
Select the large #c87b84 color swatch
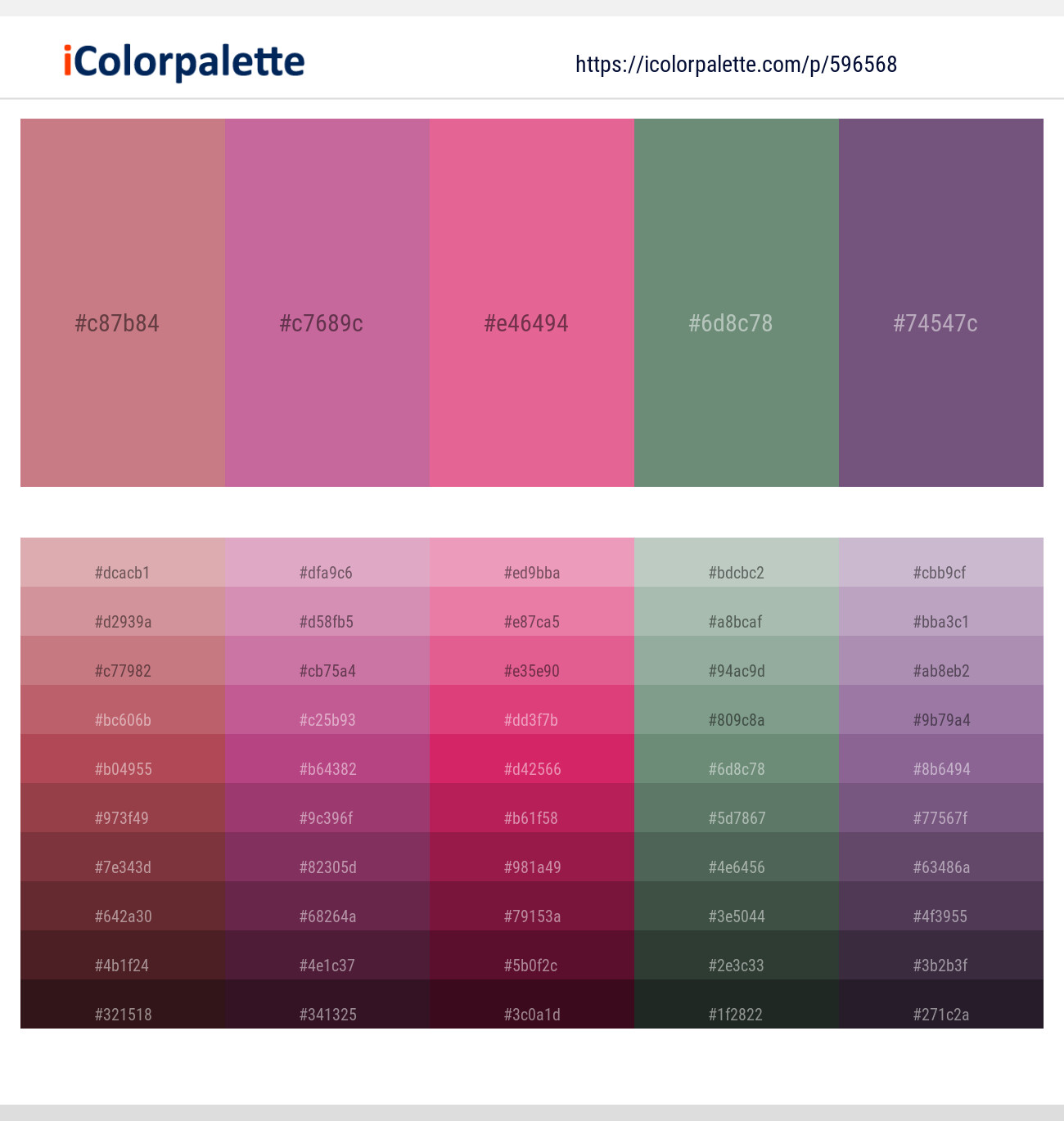point(123,303)
